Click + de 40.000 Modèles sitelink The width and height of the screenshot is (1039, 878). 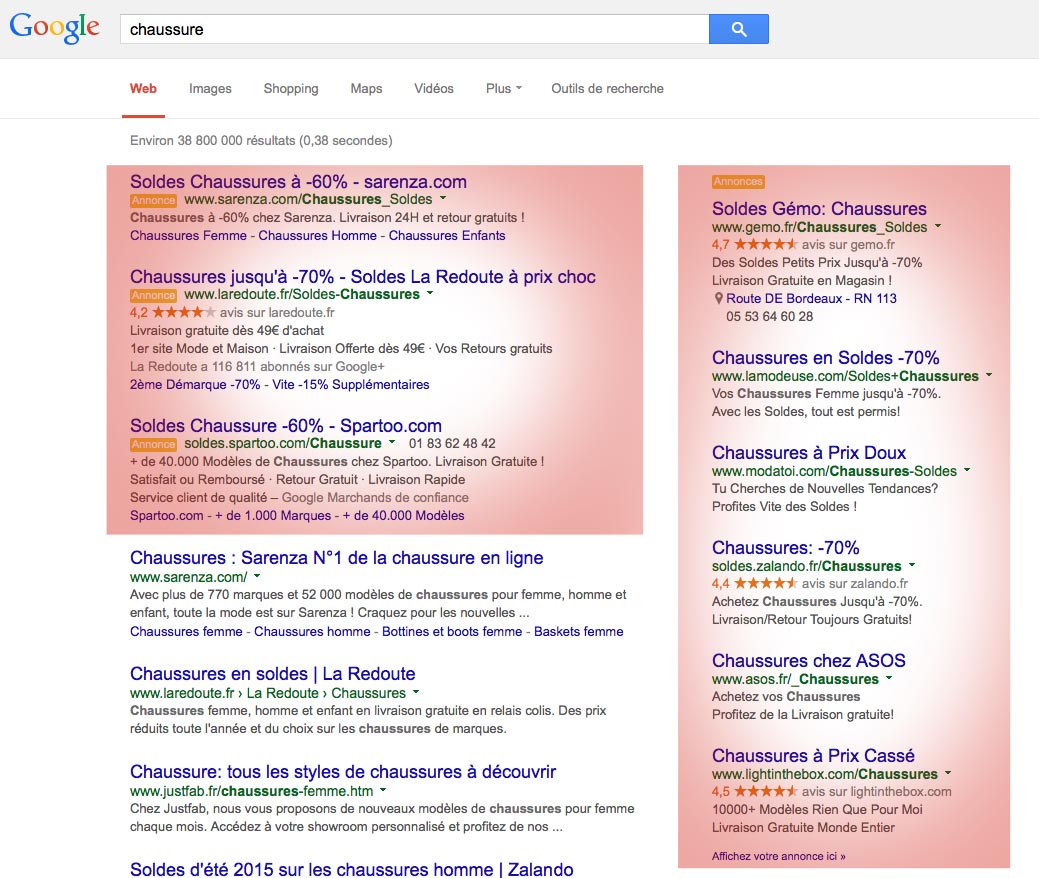[403, 516]
